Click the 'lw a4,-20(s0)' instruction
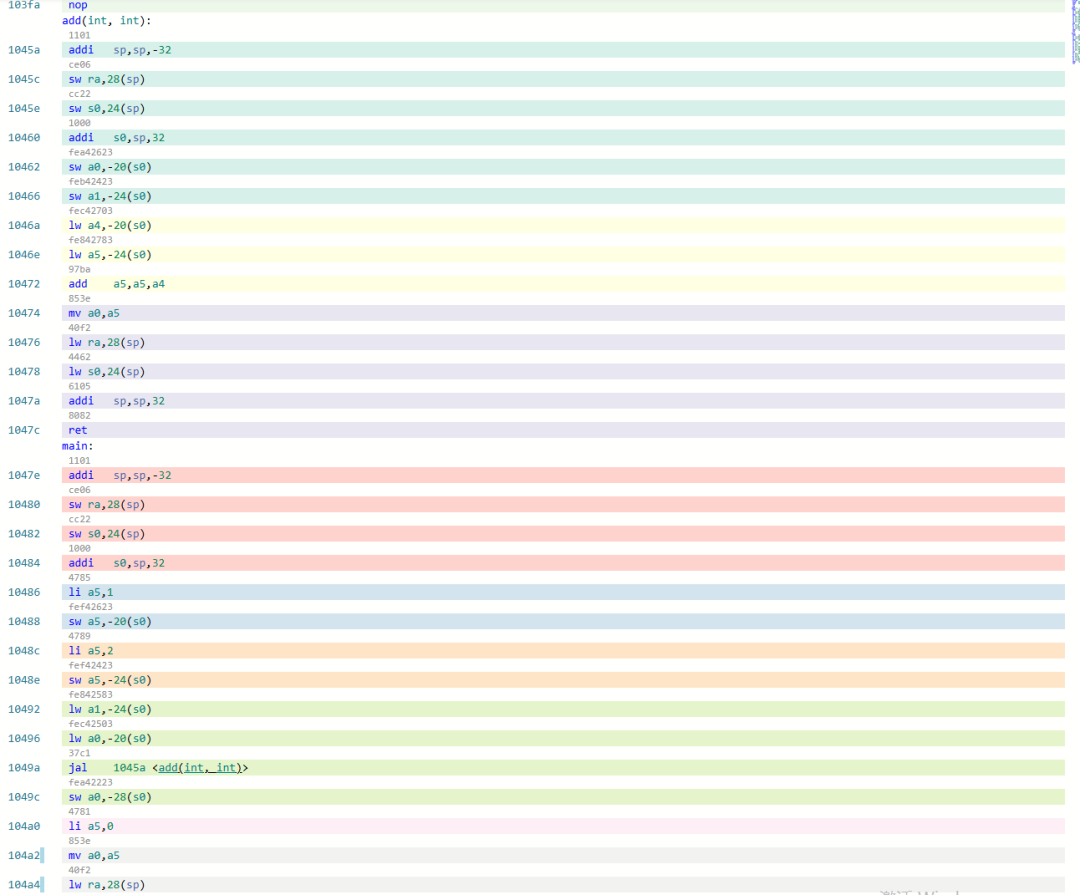This screenshot has width=1080, height=895. click(110, 225)
